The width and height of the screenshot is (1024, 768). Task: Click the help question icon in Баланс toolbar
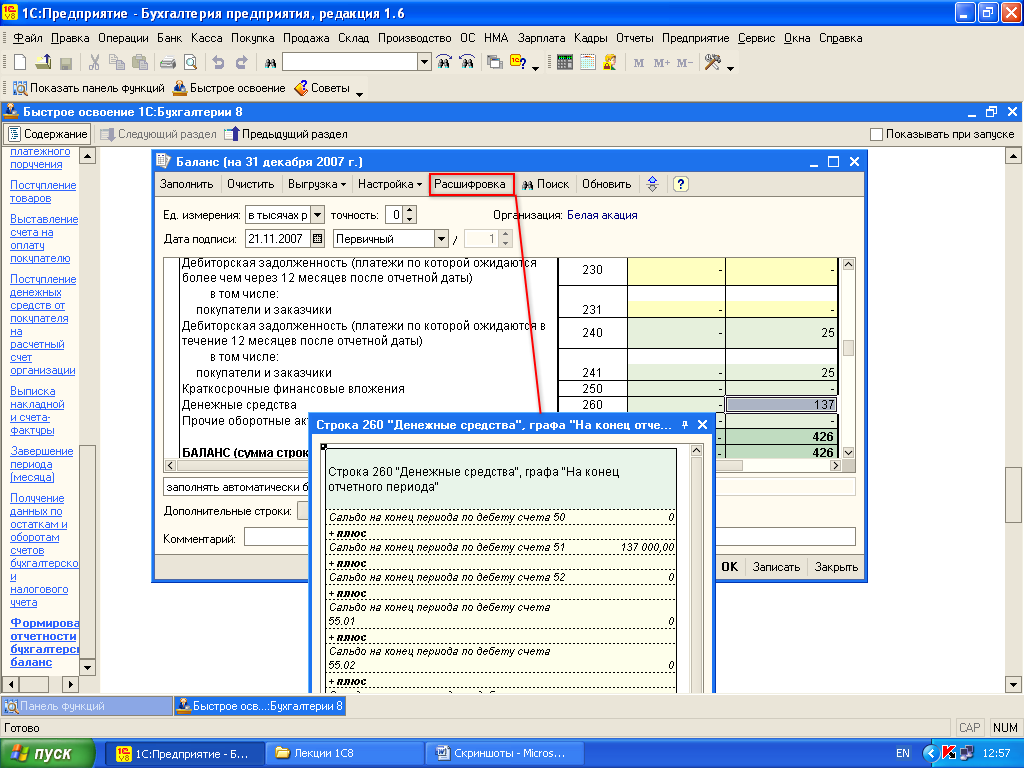coord(680,184)
